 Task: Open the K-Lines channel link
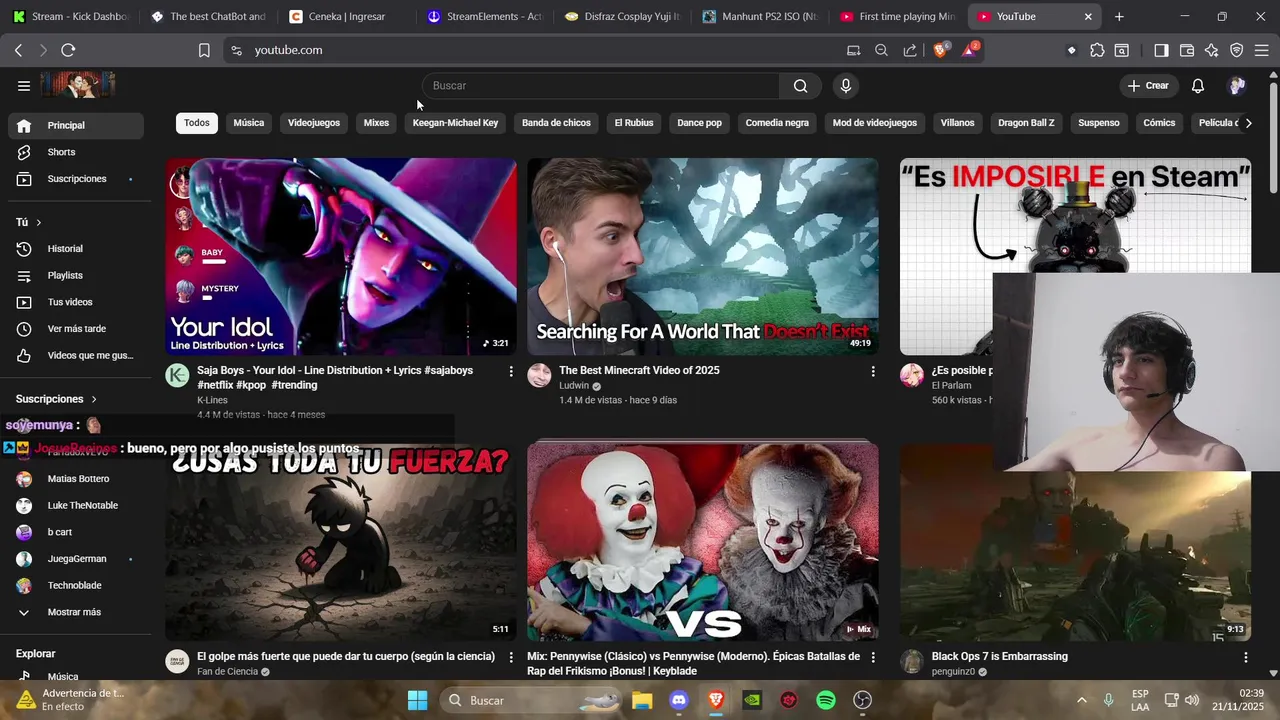212,400
